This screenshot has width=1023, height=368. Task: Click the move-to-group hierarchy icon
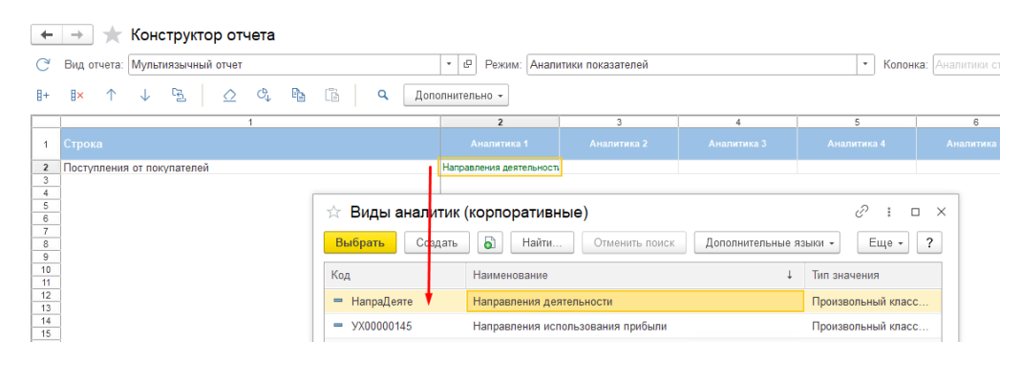179,95
